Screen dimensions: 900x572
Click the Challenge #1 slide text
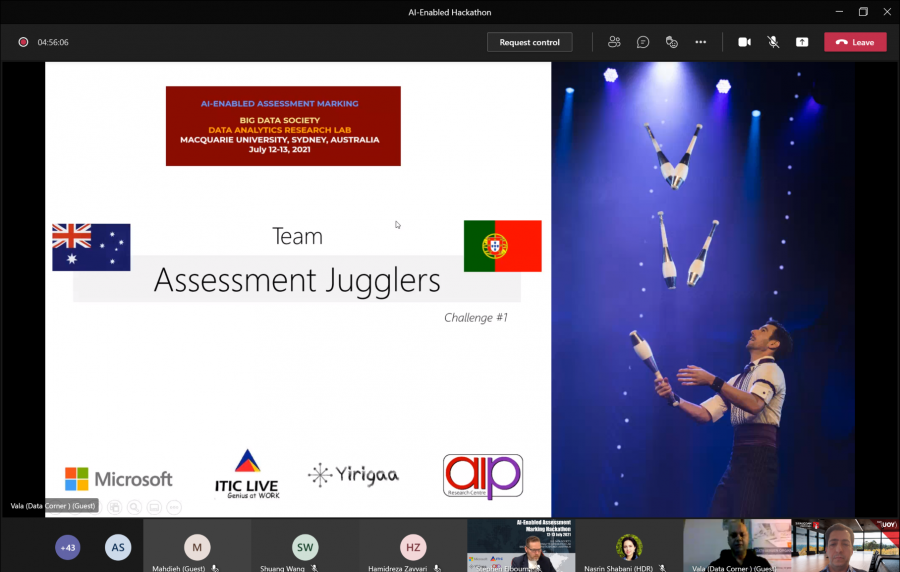(476, 317)
